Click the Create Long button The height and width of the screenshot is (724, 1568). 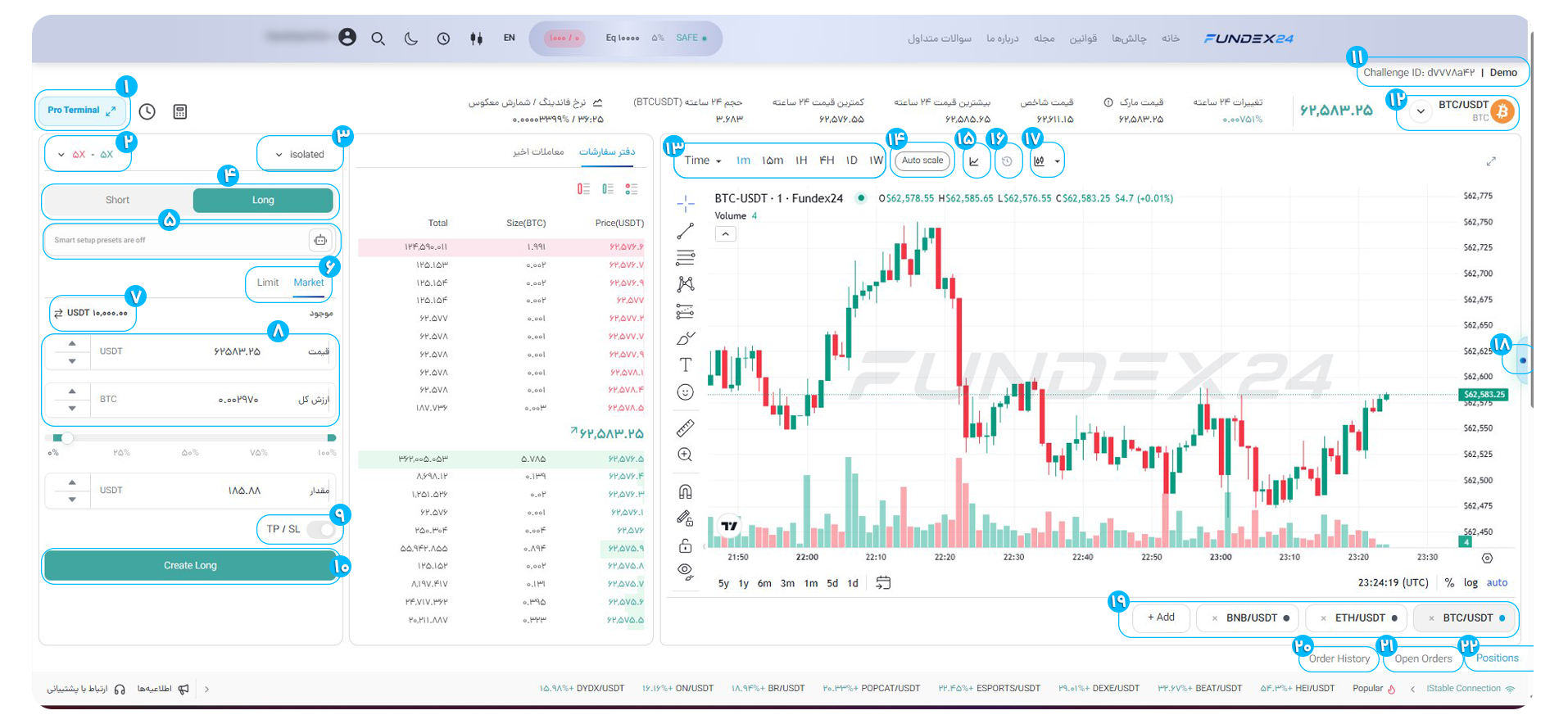click(x=190, y=565)
